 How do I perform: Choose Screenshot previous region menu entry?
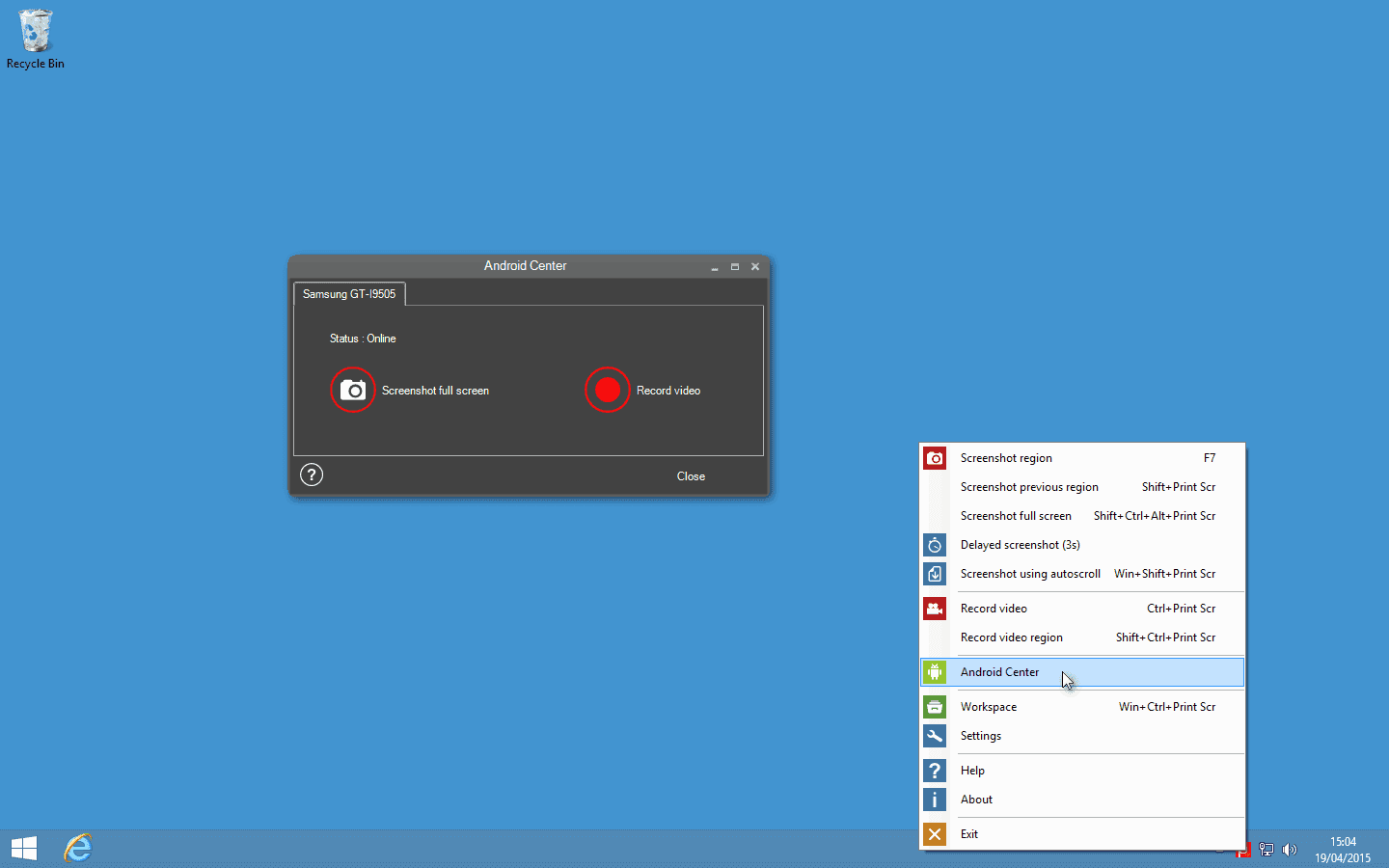click(x=1029, y=487)
